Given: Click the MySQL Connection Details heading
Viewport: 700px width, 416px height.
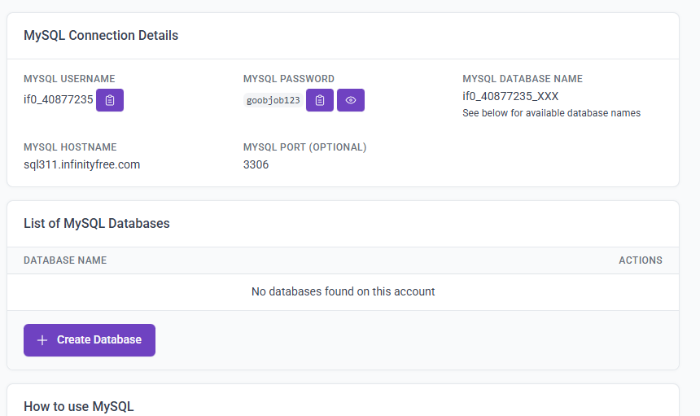Looking at the screenshot, I should [101, 35].
